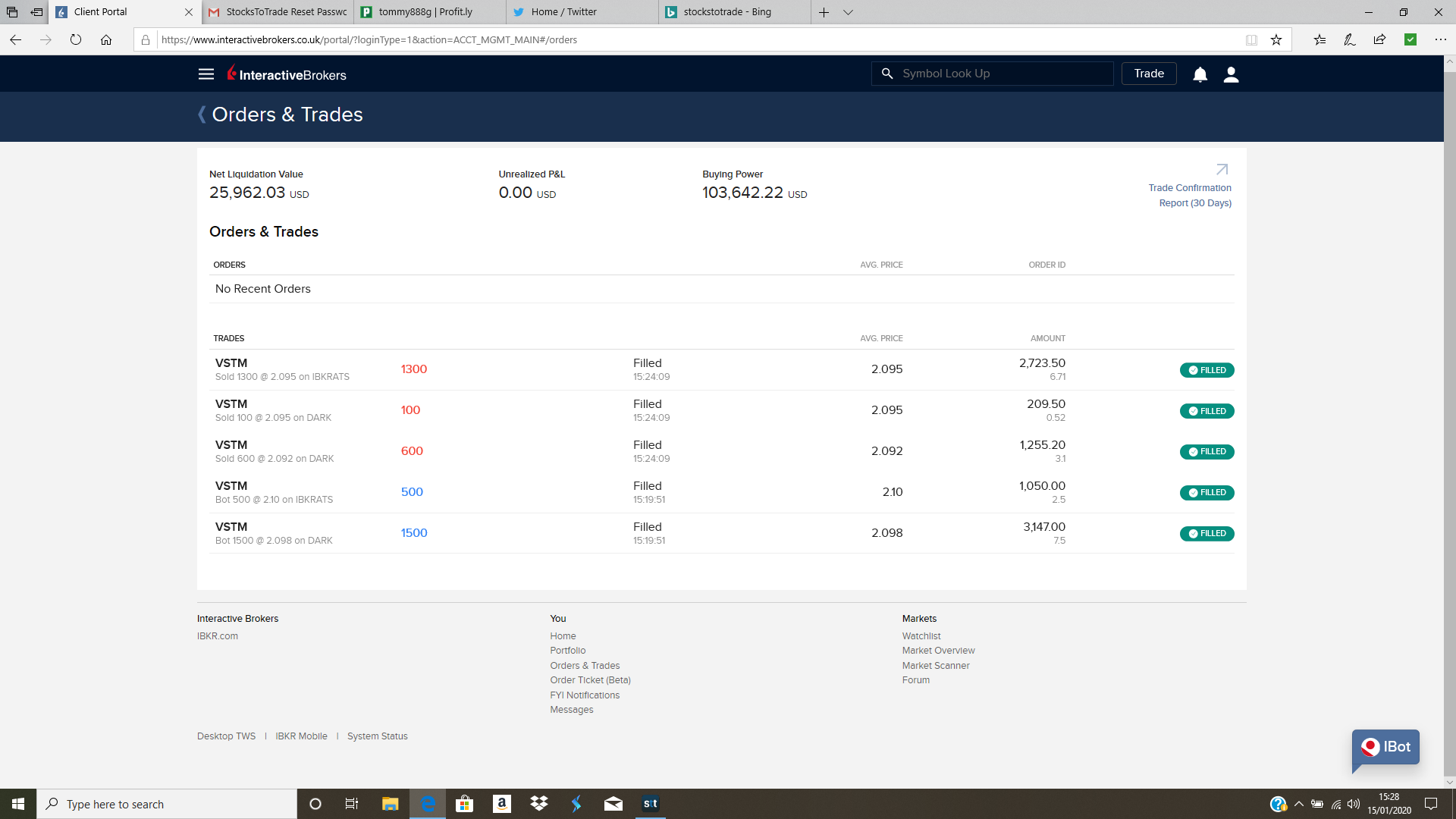The height and width of the screenshot is (819, 1456).
Task: Open File Explorer from the taskbar
Action: 390,804
